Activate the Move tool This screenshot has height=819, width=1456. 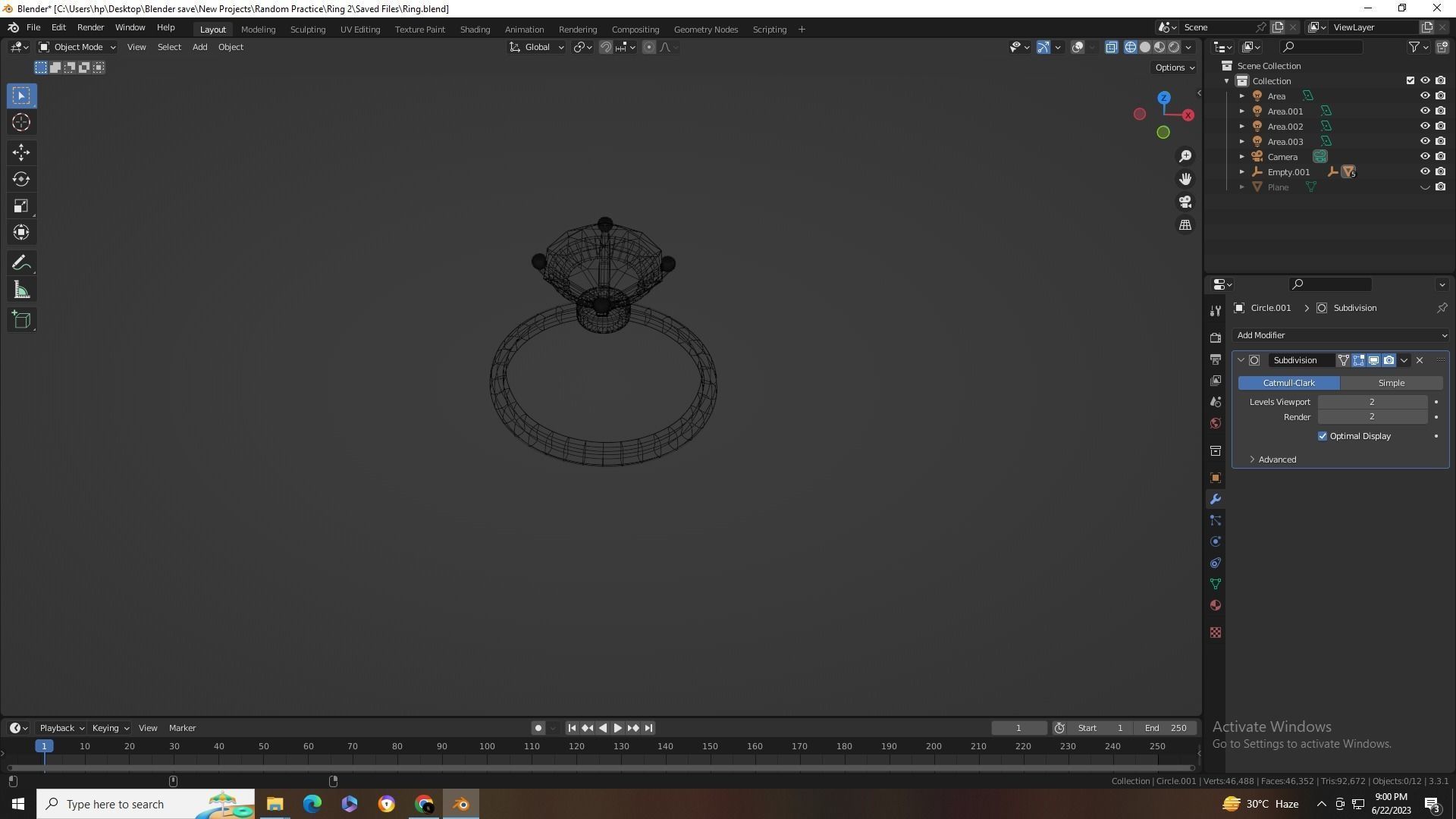(x=21, y=152)
